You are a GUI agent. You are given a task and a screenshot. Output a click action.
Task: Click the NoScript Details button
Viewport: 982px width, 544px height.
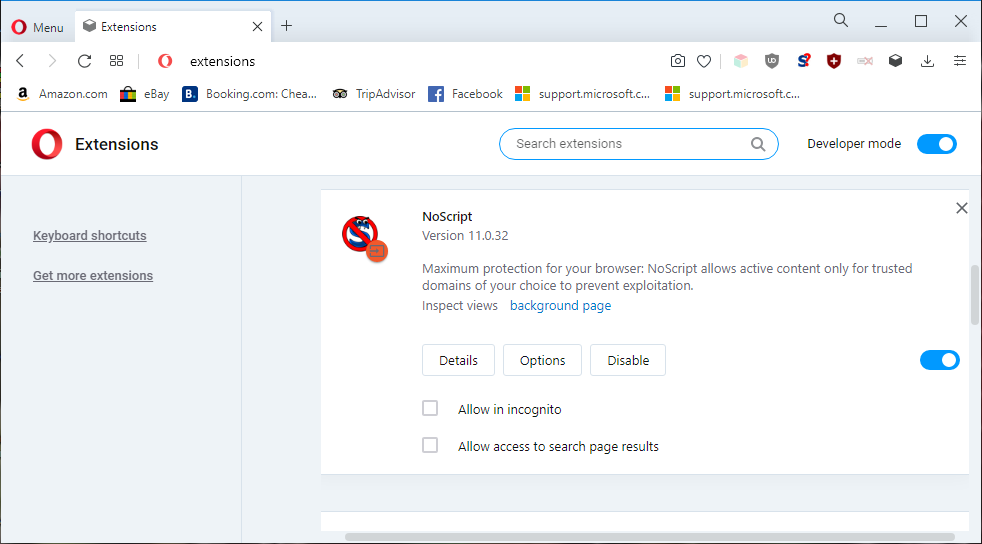pos(458,360)
